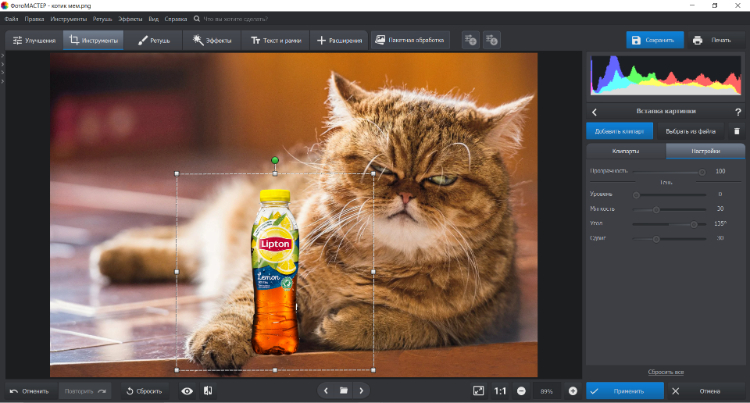Click the fit-to-screen icon in bottom bar

pyautogui.click(x=479, y=390)
